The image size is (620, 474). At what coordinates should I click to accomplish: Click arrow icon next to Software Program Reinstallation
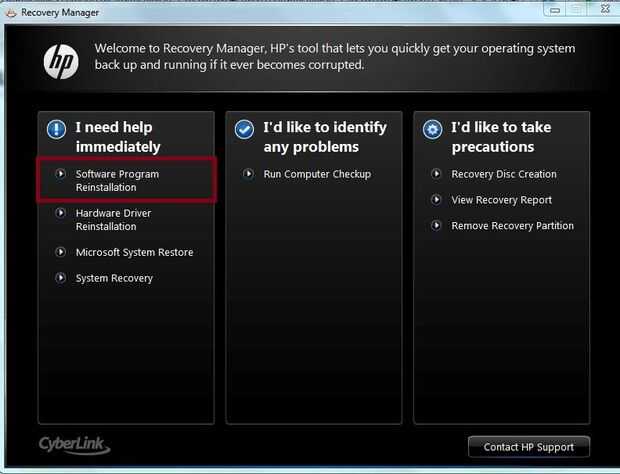point(61,174)
